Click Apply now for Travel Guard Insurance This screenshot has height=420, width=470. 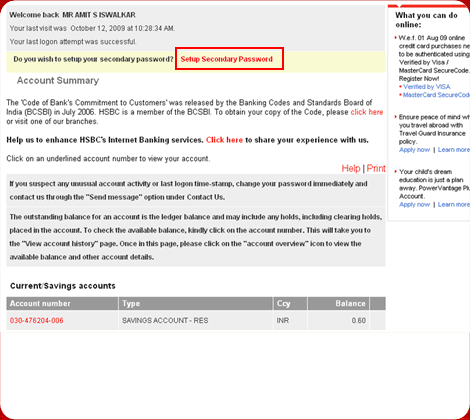click(415, 150)
